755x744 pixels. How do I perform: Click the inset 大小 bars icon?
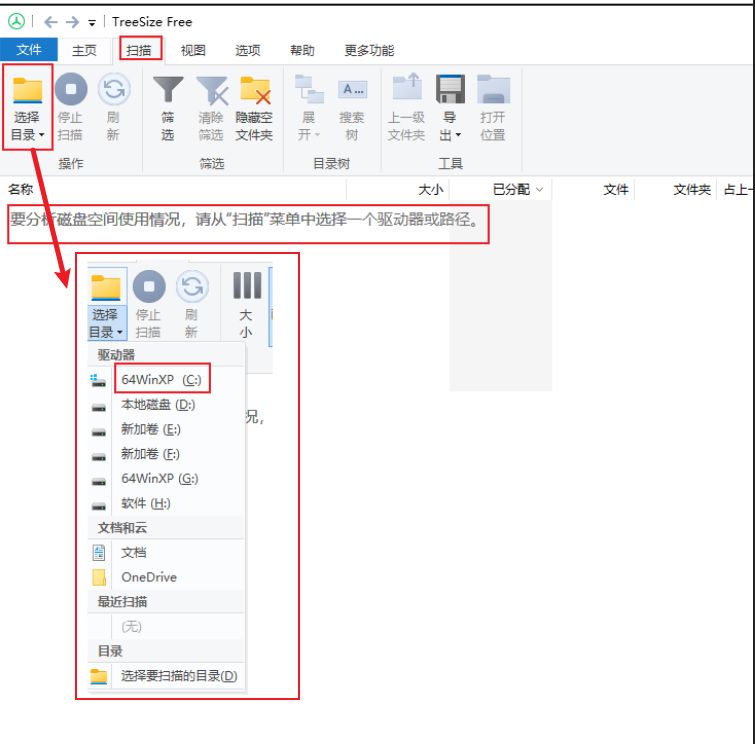[247, 285]
